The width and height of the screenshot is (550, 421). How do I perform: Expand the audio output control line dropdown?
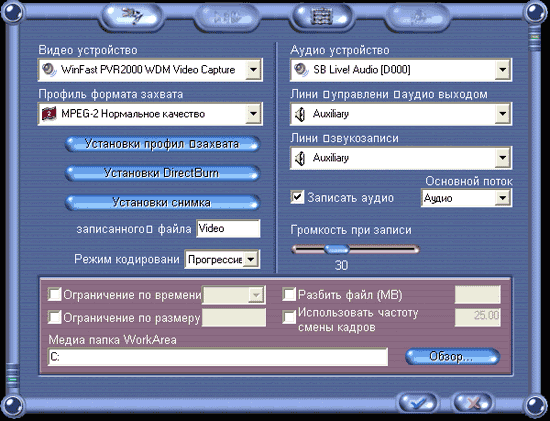(x=503, y=114)
